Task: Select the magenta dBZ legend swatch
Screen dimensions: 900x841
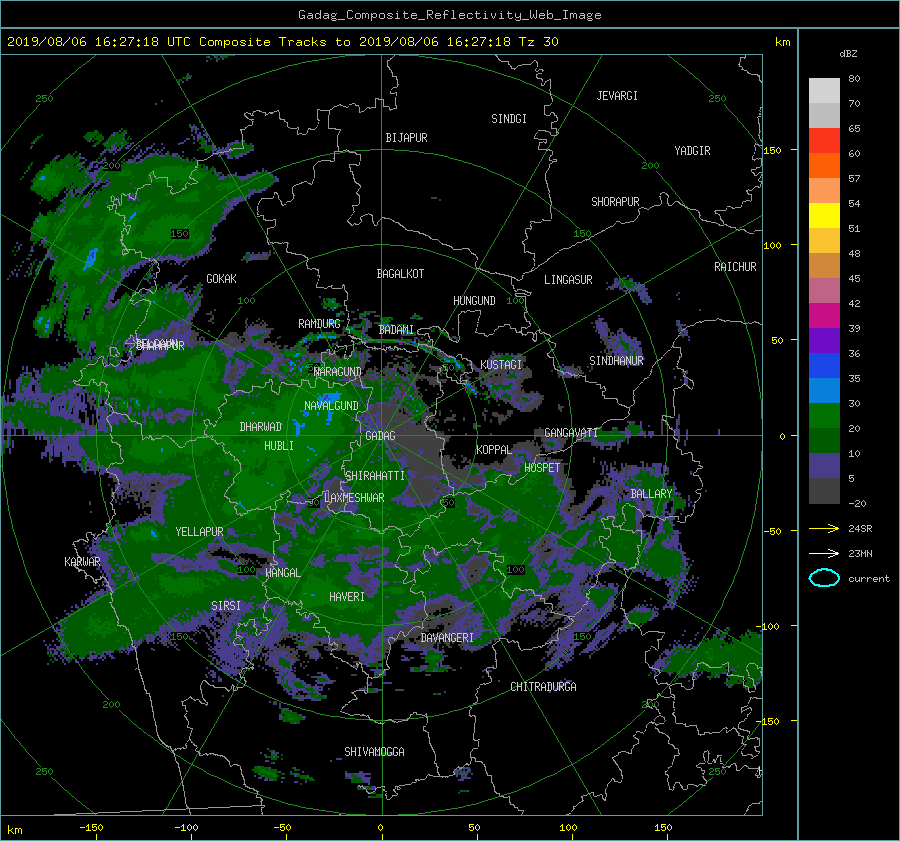Action: pos(824,316)
